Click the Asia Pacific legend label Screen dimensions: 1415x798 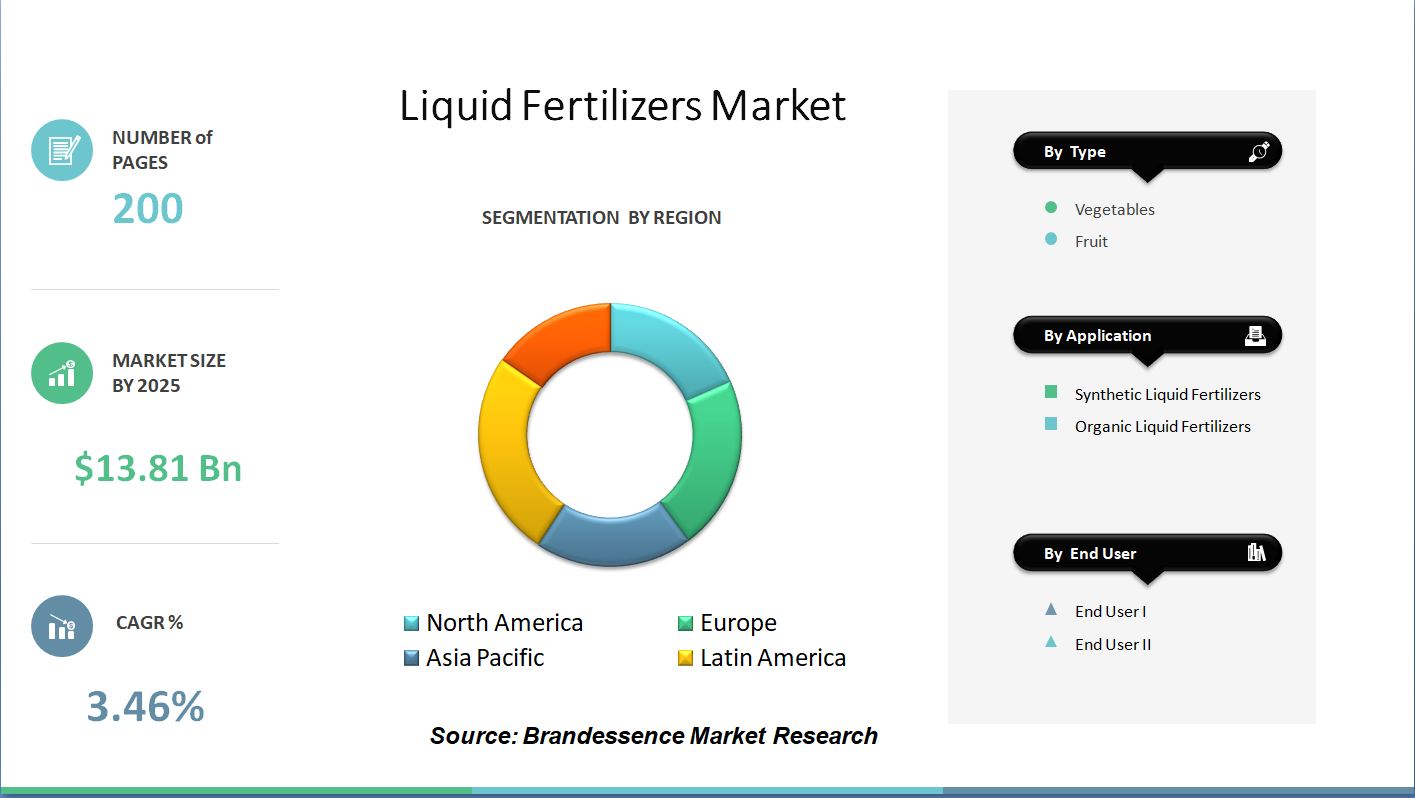tap(485, 658)
